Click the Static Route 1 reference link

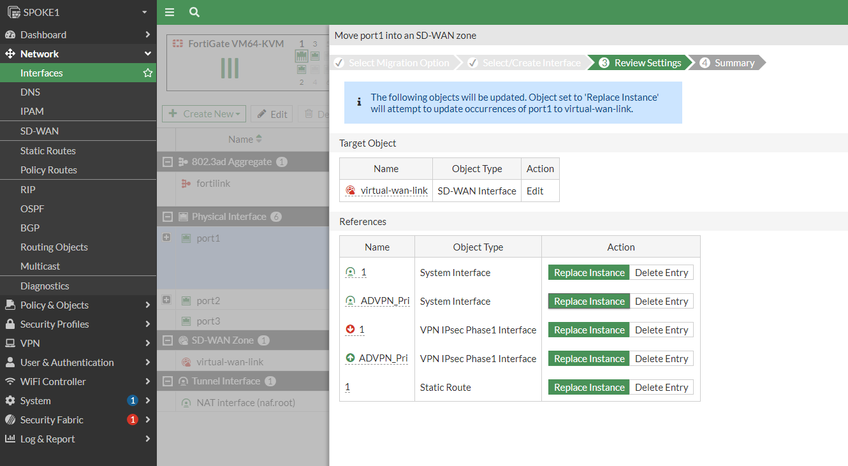[x=348, y=387]
